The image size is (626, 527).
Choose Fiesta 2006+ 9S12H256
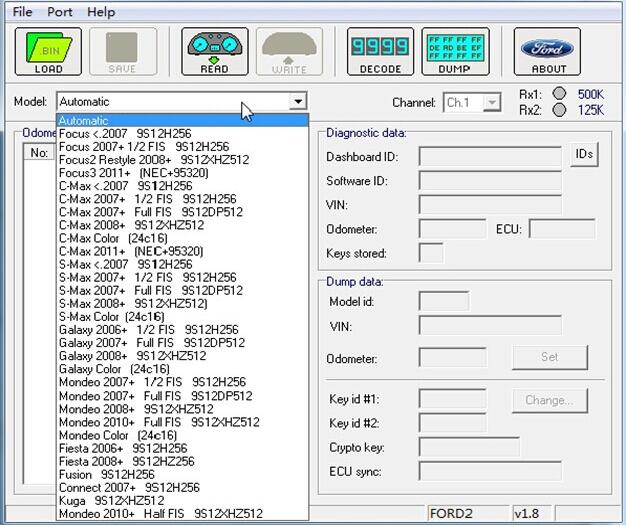(182, 448)
